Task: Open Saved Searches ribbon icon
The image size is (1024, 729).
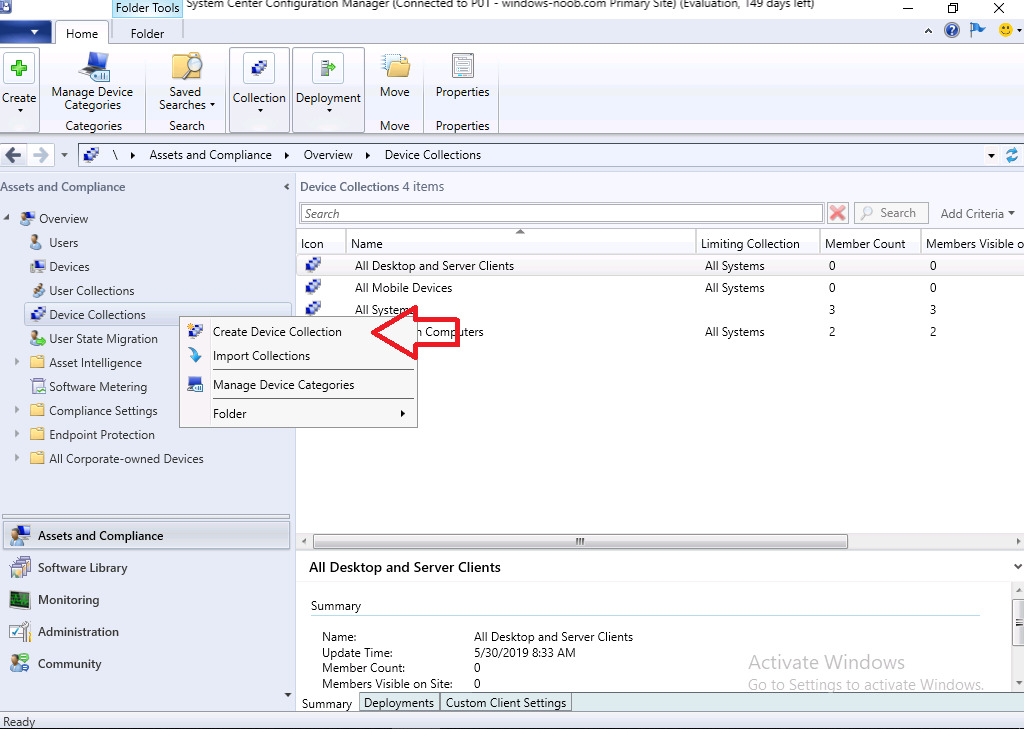Action: pos(187,67)
